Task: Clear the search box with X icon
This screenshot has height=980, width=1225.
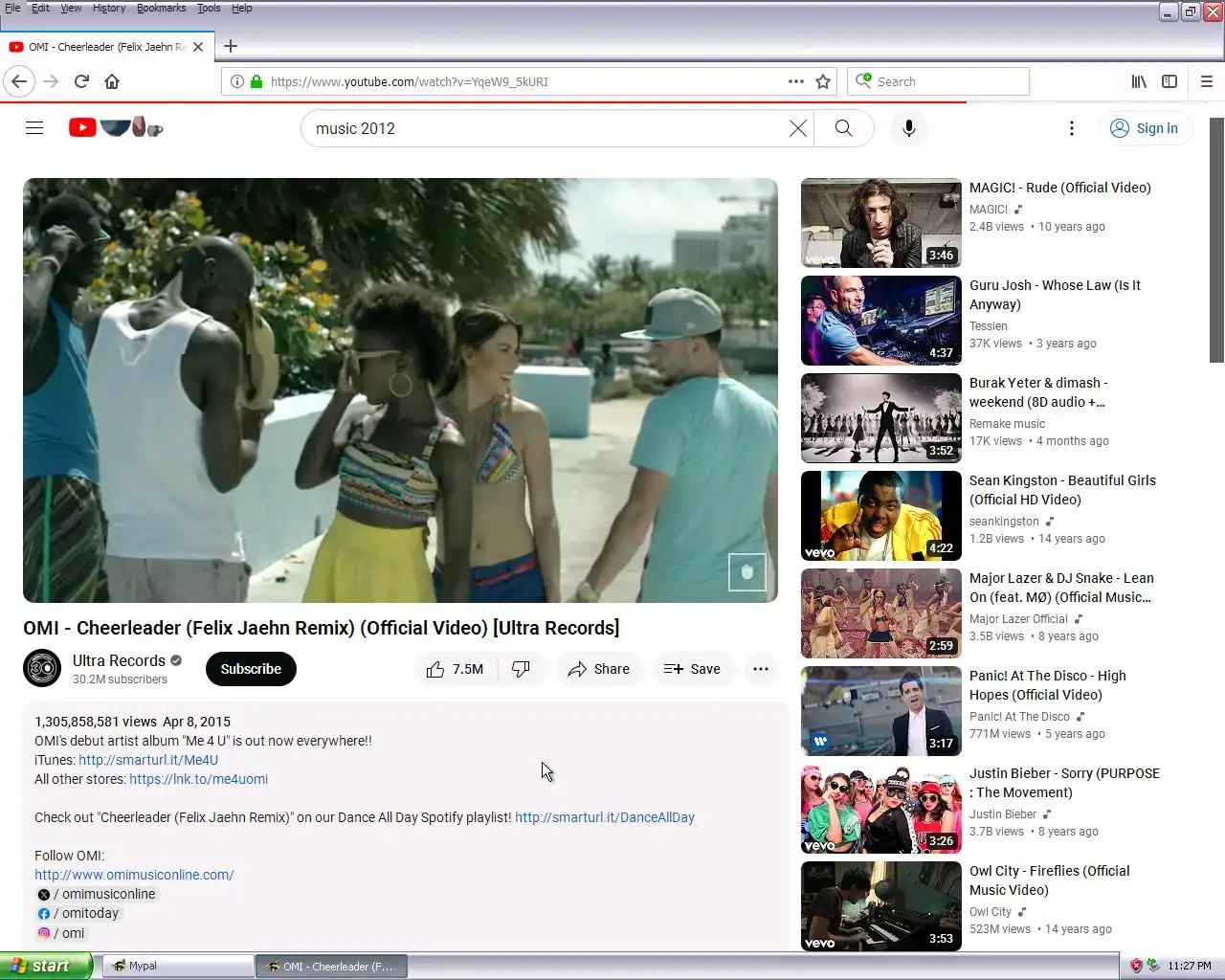Action: tap(797, 128)
